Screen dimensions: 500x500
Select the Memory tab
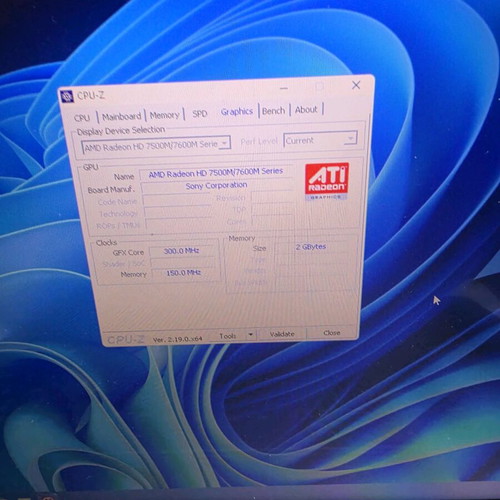[x=164, y=115]
